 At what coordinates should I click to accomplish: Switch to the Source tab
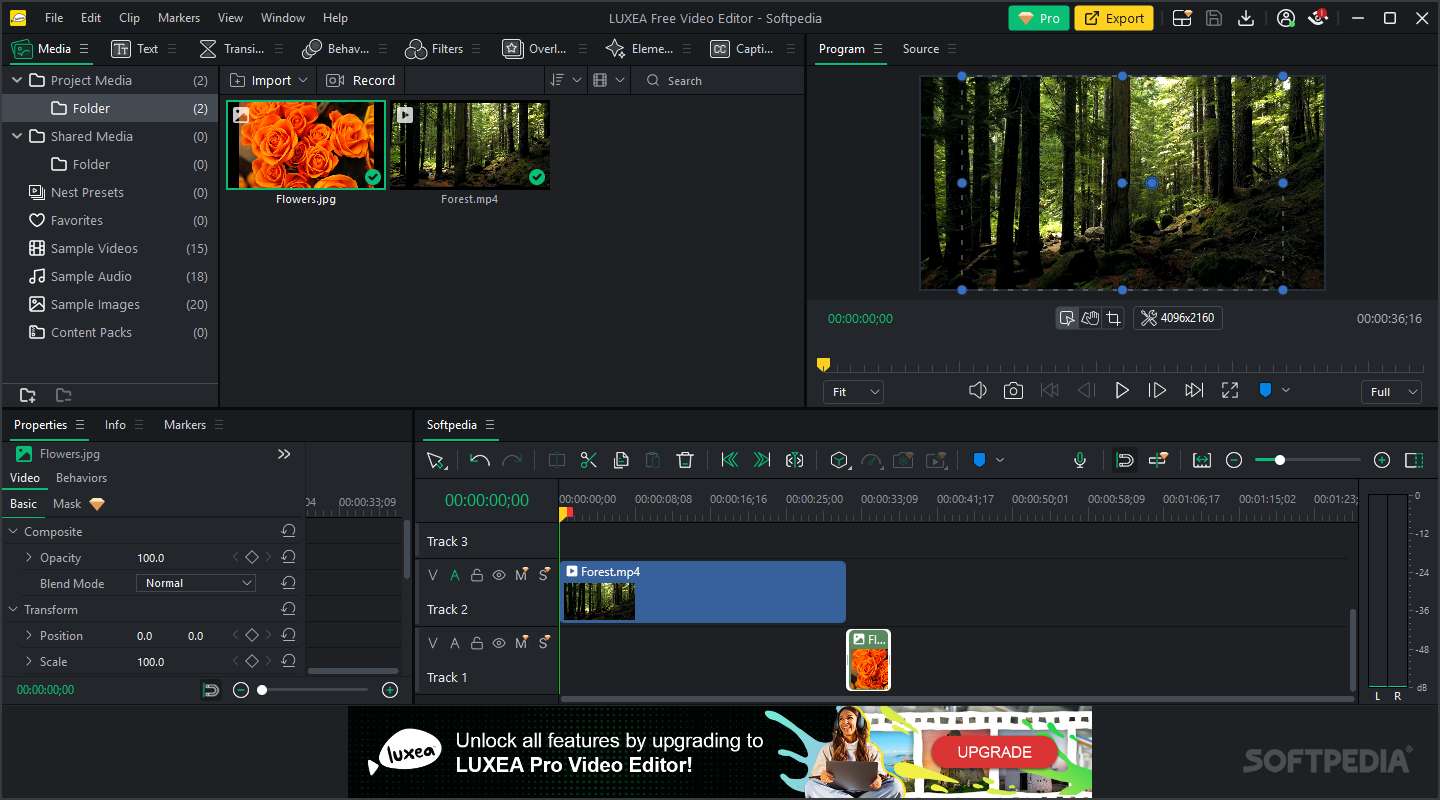[920, 49]
